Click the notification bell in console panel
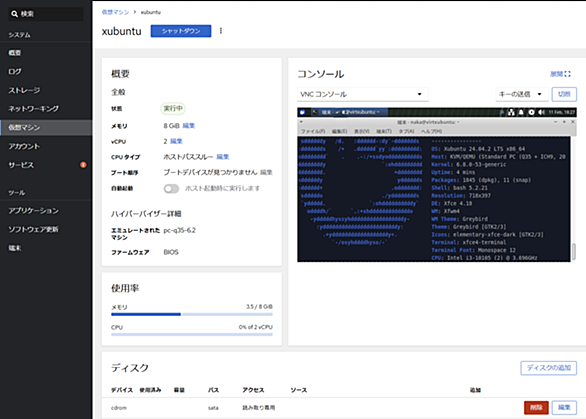The width and height of the screenshot is (586, 419). point(521,112)
